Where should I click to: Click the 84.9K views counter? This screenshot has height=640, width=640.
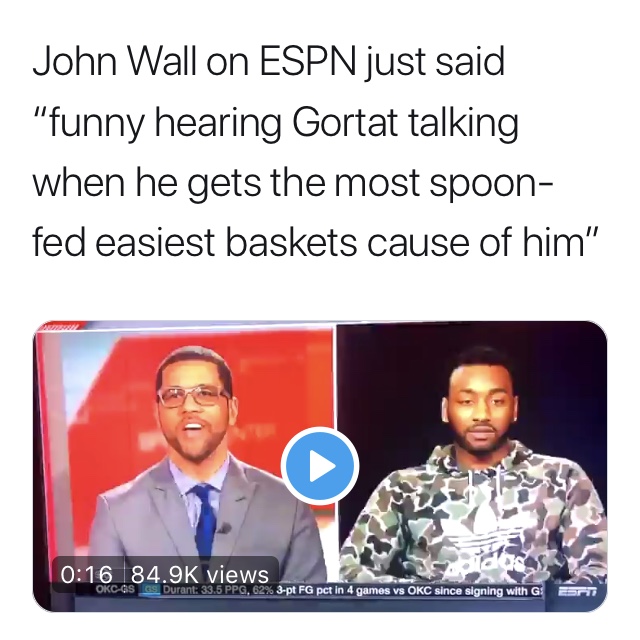200,575
